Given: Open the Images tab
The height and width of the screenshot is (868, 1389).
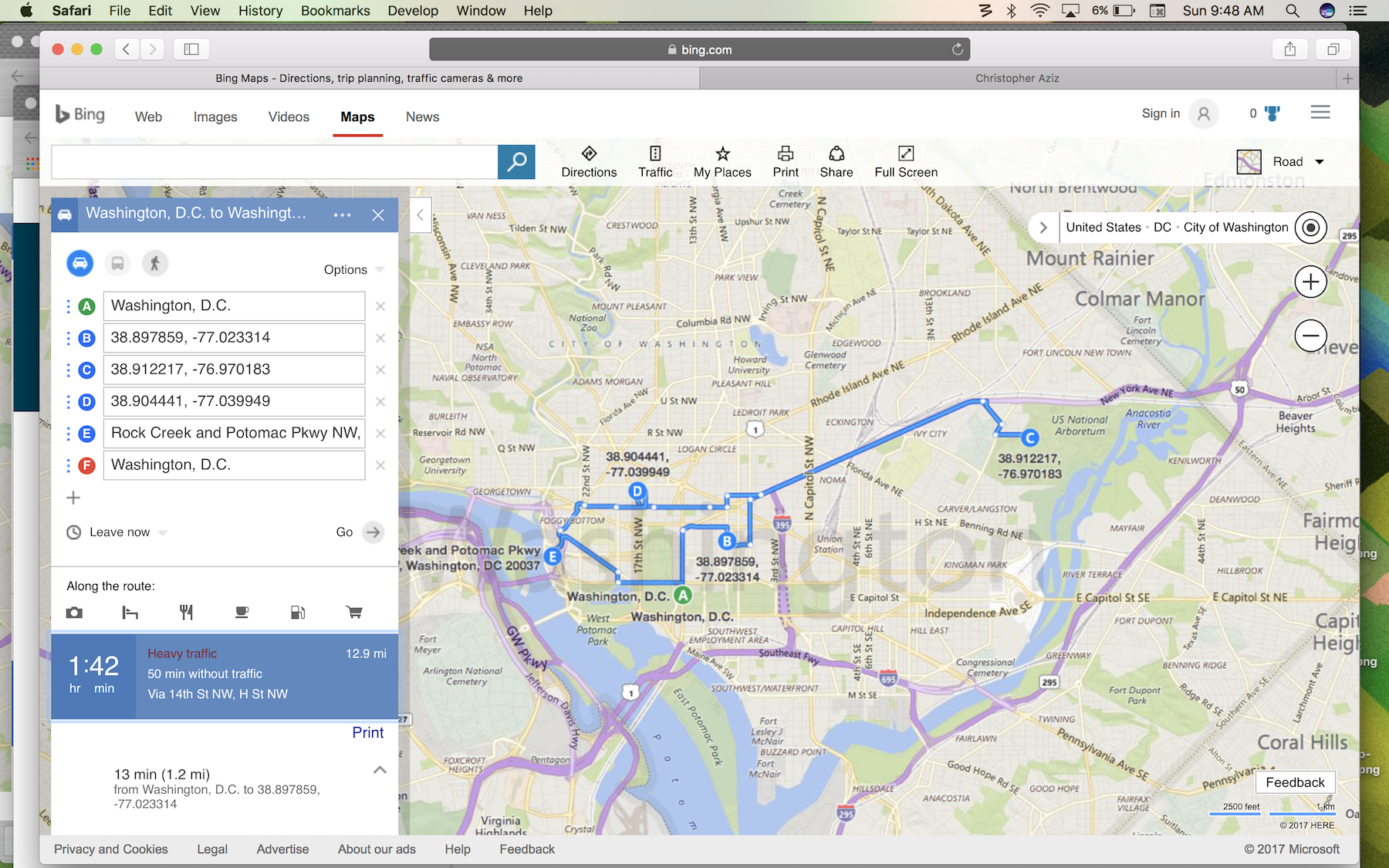Looking at the screenshot, I should [215, 117].
